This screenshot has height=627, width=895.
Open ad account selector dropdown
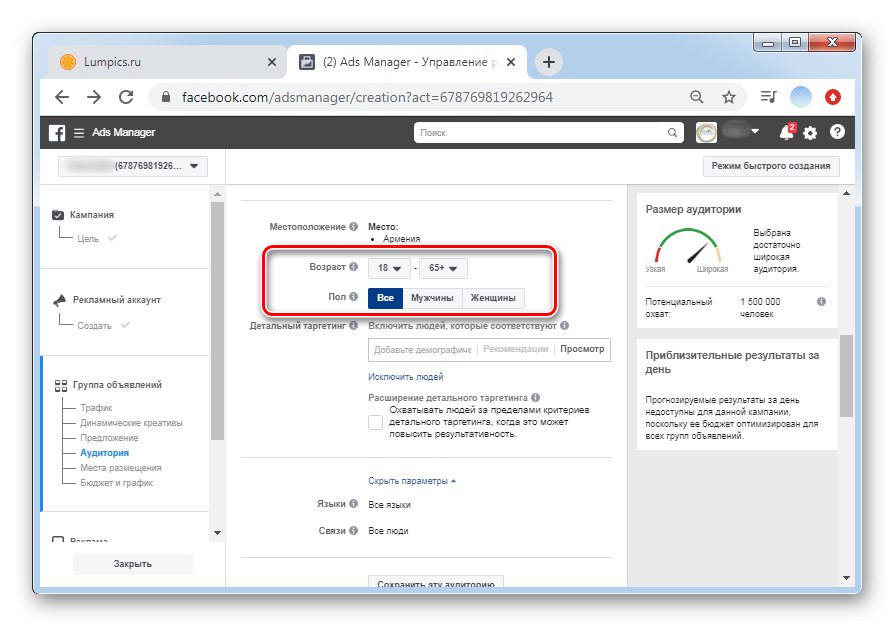tap(132, 166)
